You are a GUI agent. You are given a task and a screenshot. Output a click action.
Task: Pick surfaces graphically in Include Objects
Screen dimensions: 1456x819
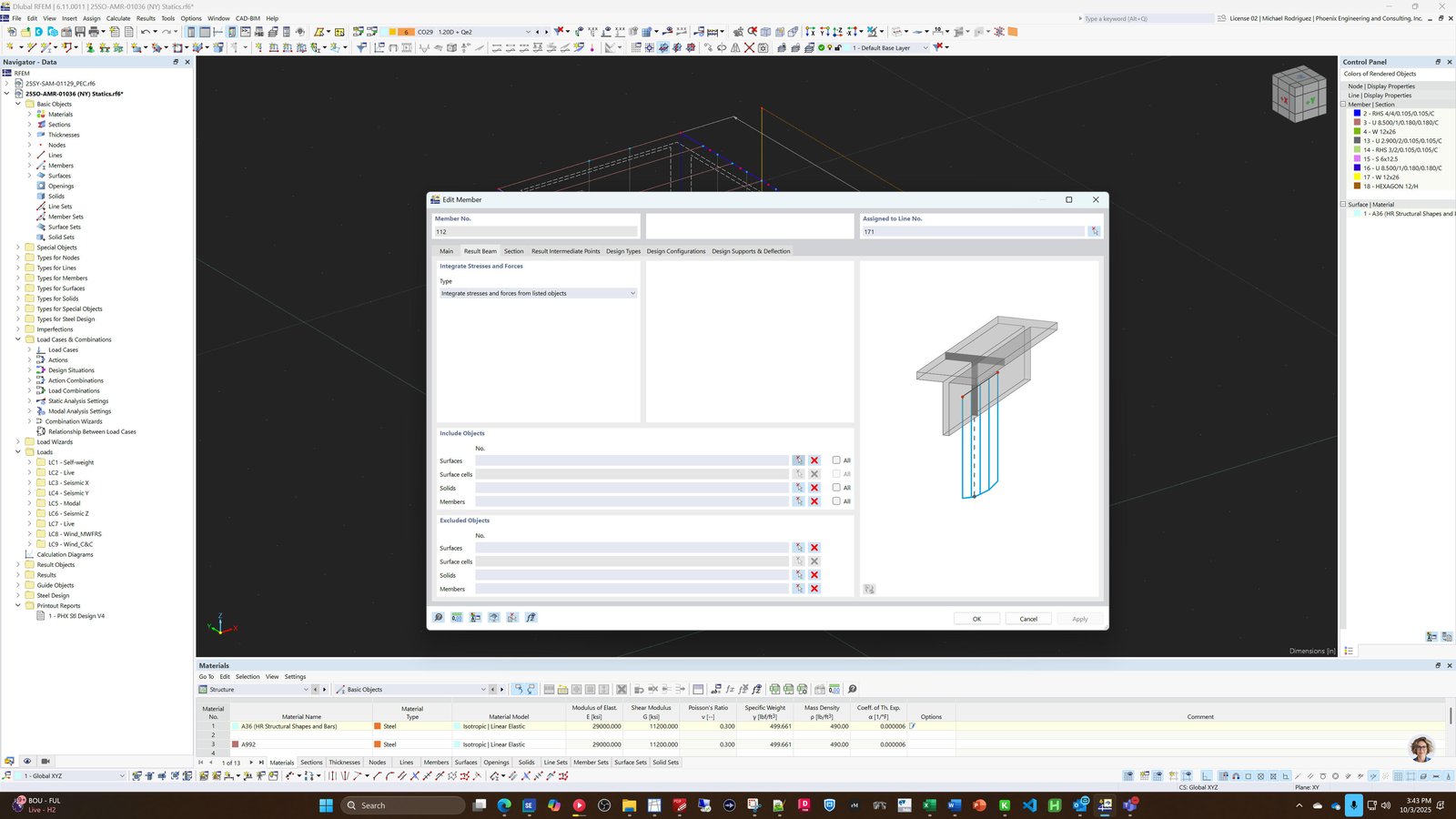point(798,460)
